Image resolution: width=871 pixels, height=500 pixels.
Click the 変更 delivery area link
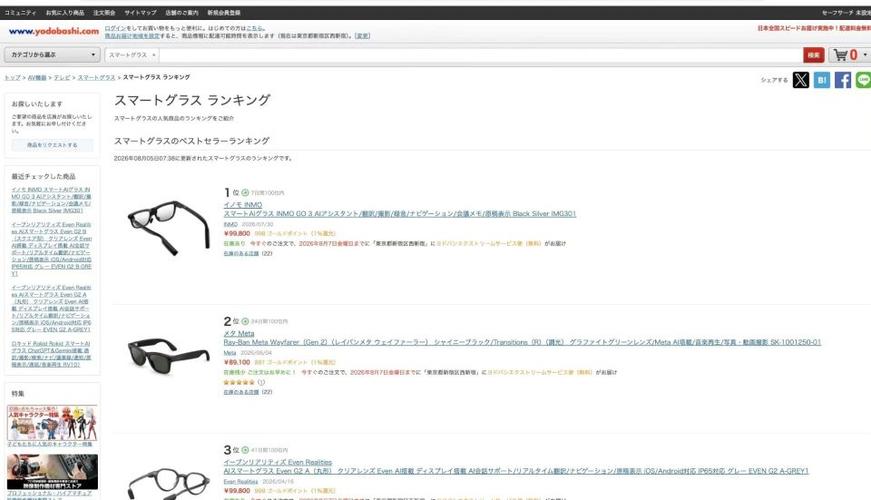(362, 36)
